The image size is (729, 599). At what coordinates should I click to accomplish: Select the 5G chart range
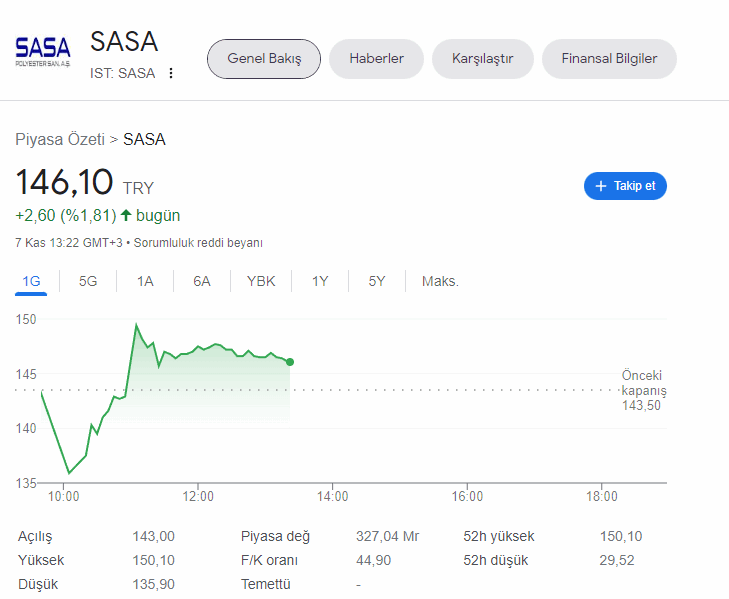tap(88, 281)
